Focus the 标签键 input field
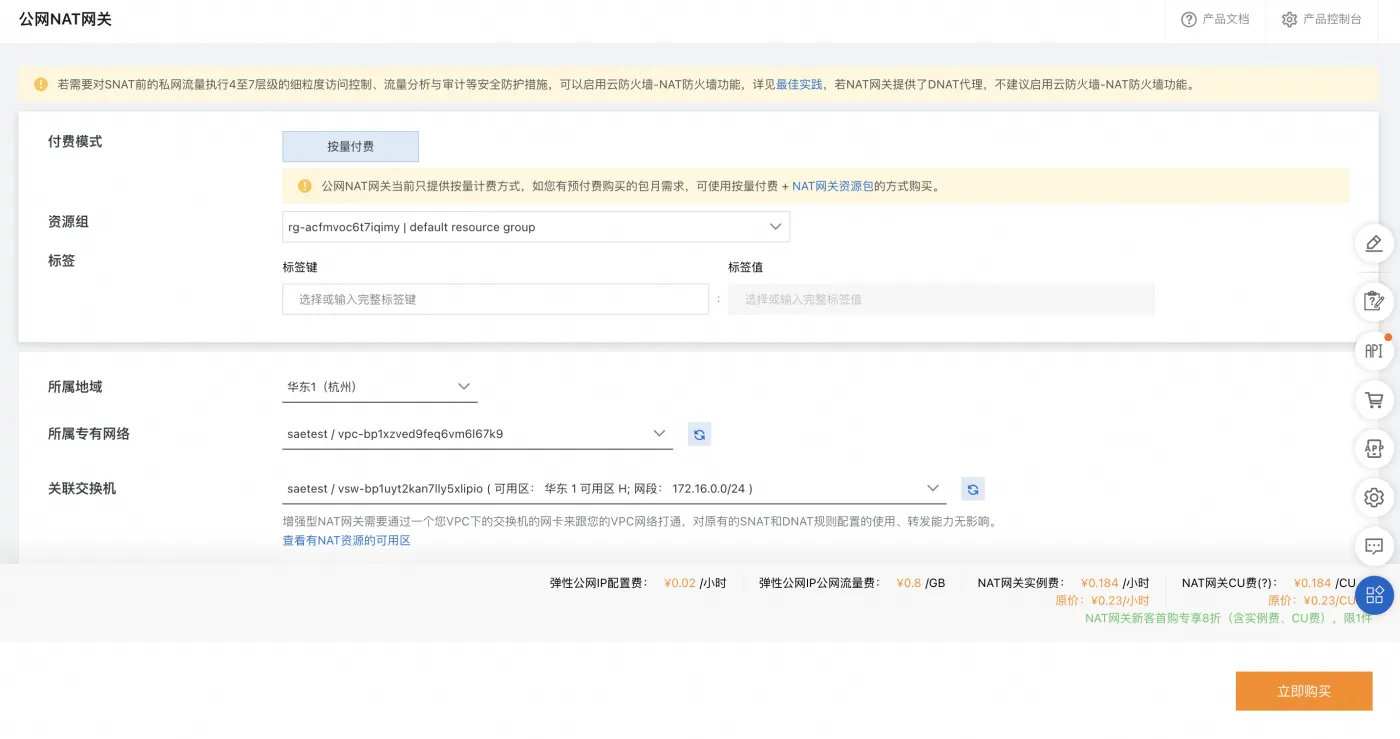Screen dimensions: 1400x739 [x=495, y=299]
